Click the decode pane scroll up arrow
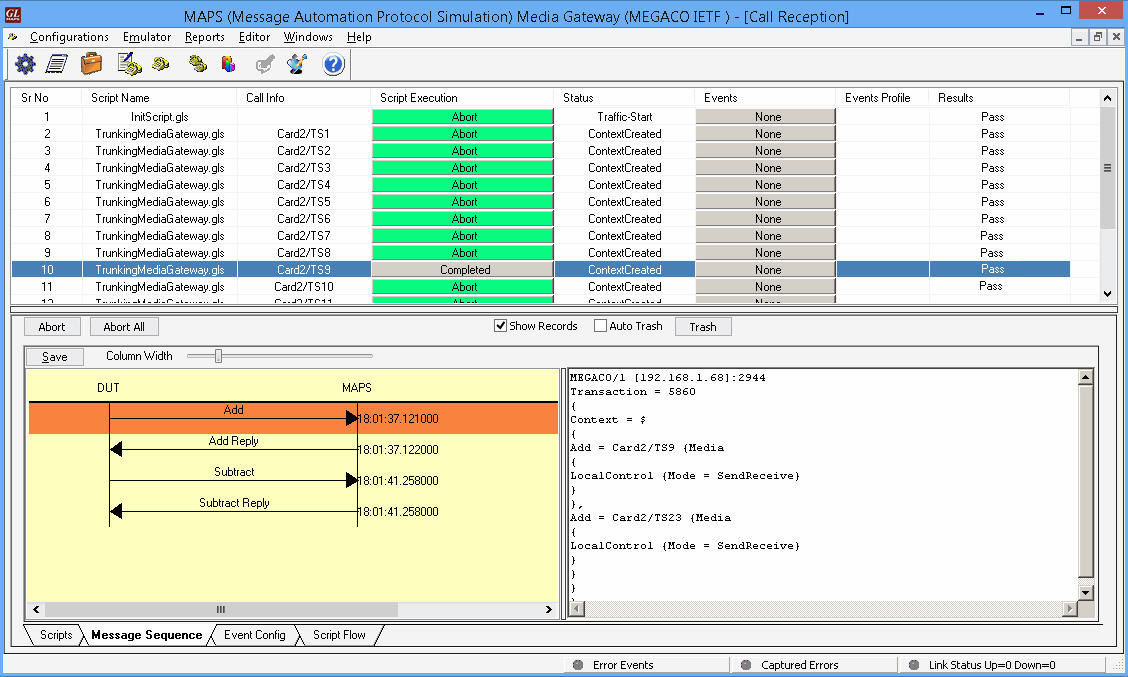The height and width of the screenshot is (677, 1128). click(1086, 377)
